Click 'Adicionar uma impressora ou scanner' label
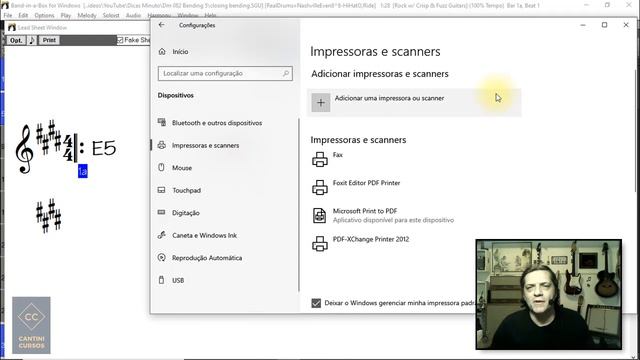 (x=389, y=98)
